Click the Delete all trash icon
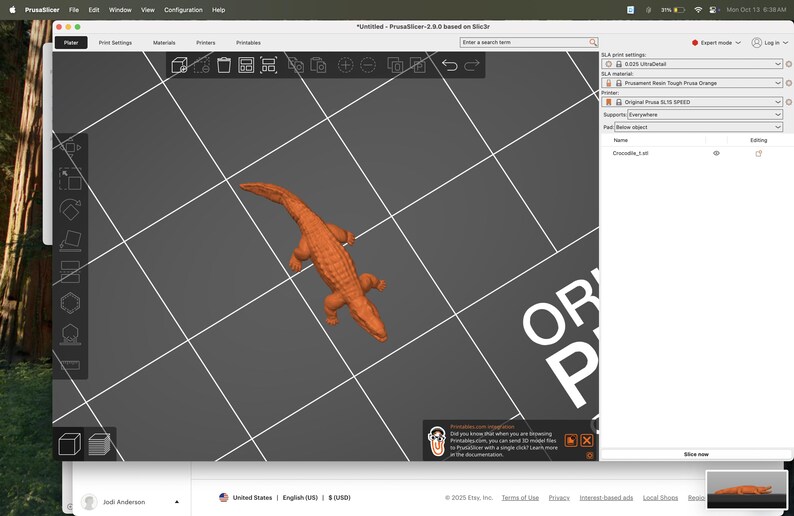 pos(224,65)
